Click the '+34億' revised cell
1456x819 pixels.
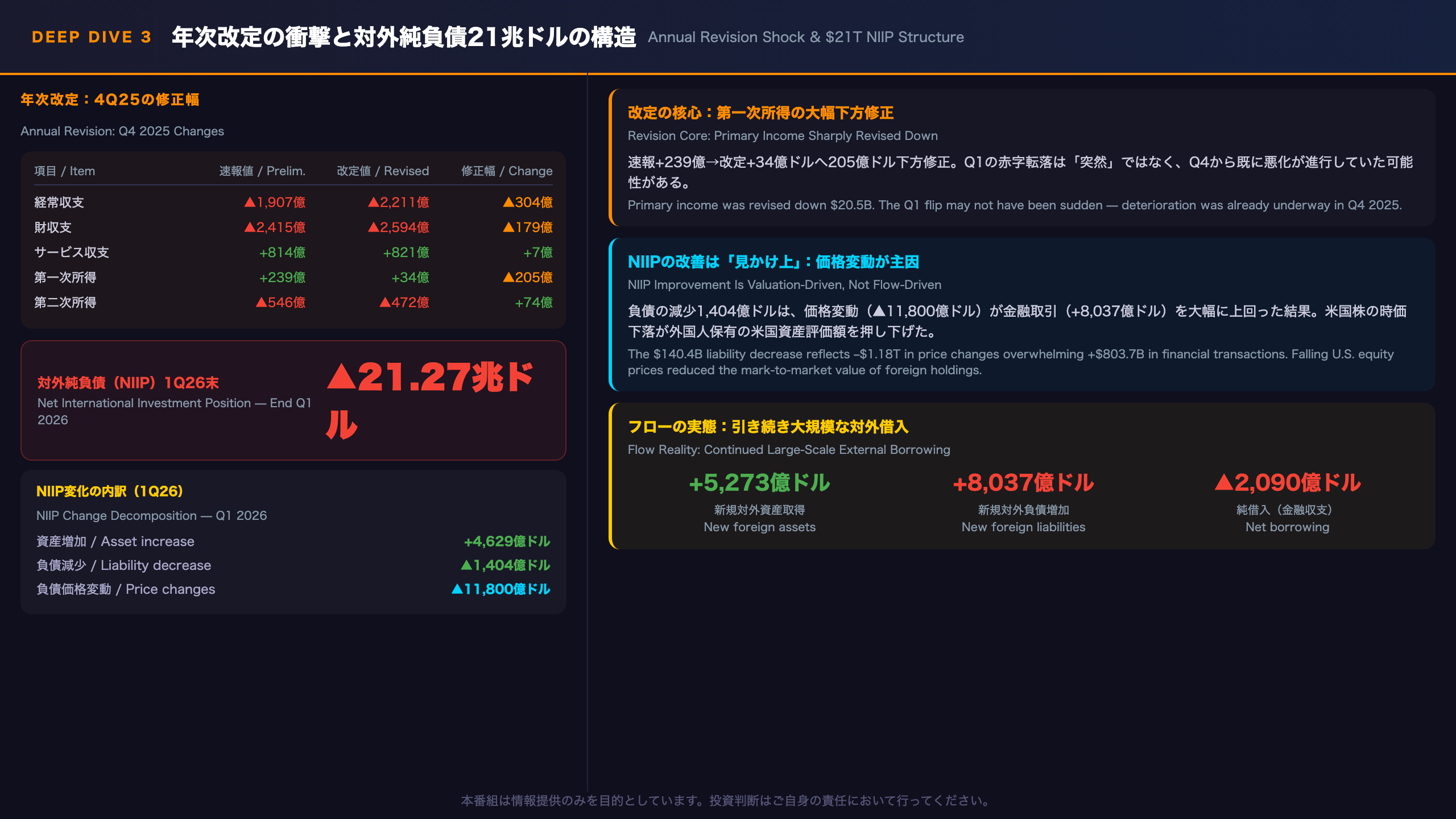(410, 277)
